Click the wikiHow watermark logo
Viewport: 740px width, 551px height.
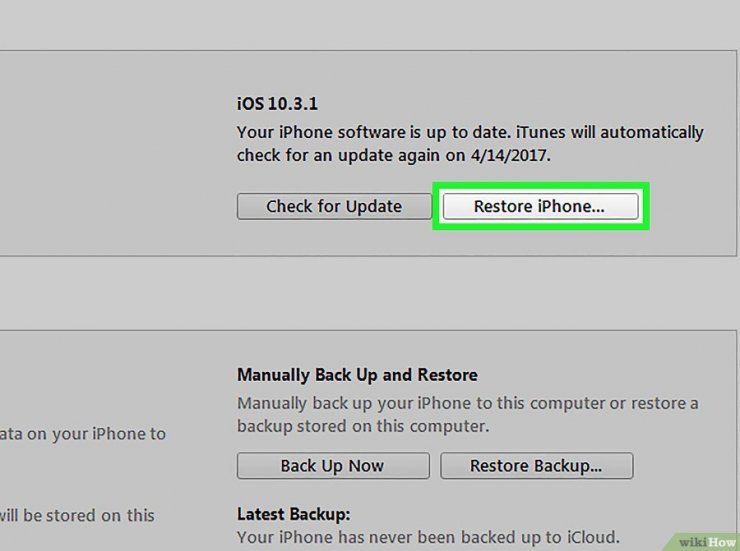coord(706,542)
